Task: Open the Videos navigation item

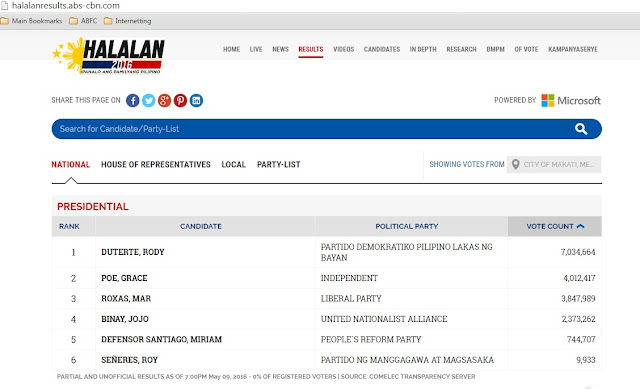Action: [344, 49]
